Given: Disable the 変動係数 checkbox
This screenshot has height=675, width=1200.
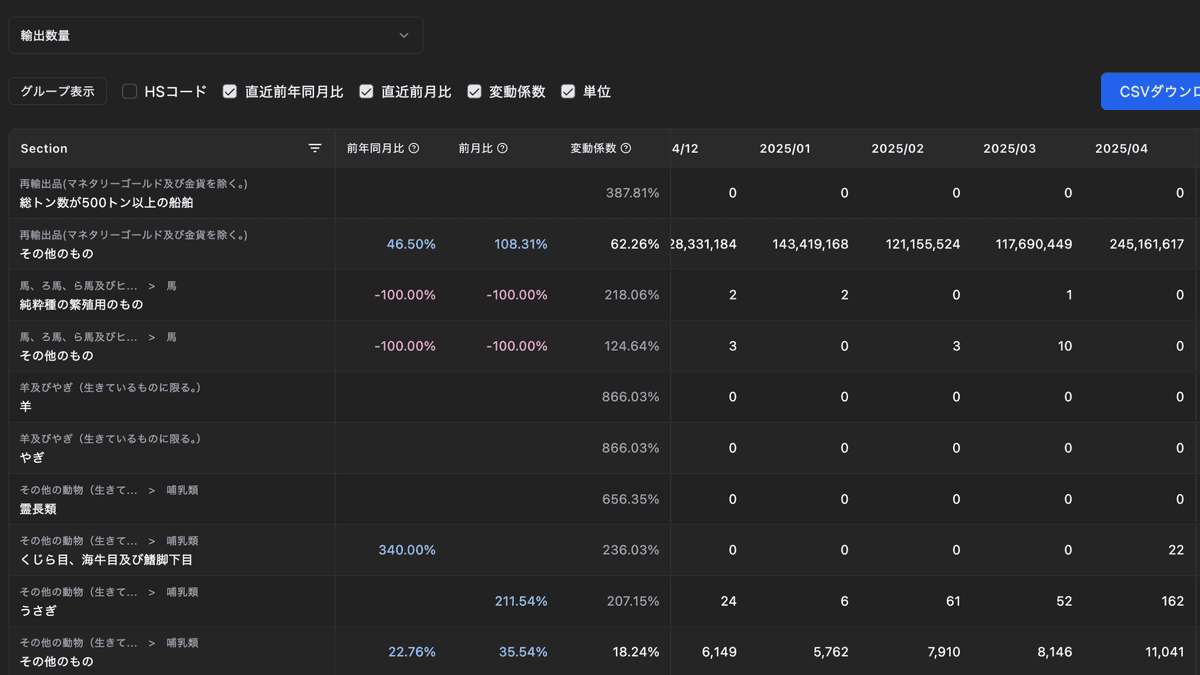Looking at the screenshot, I should click(x=474, y=91).
